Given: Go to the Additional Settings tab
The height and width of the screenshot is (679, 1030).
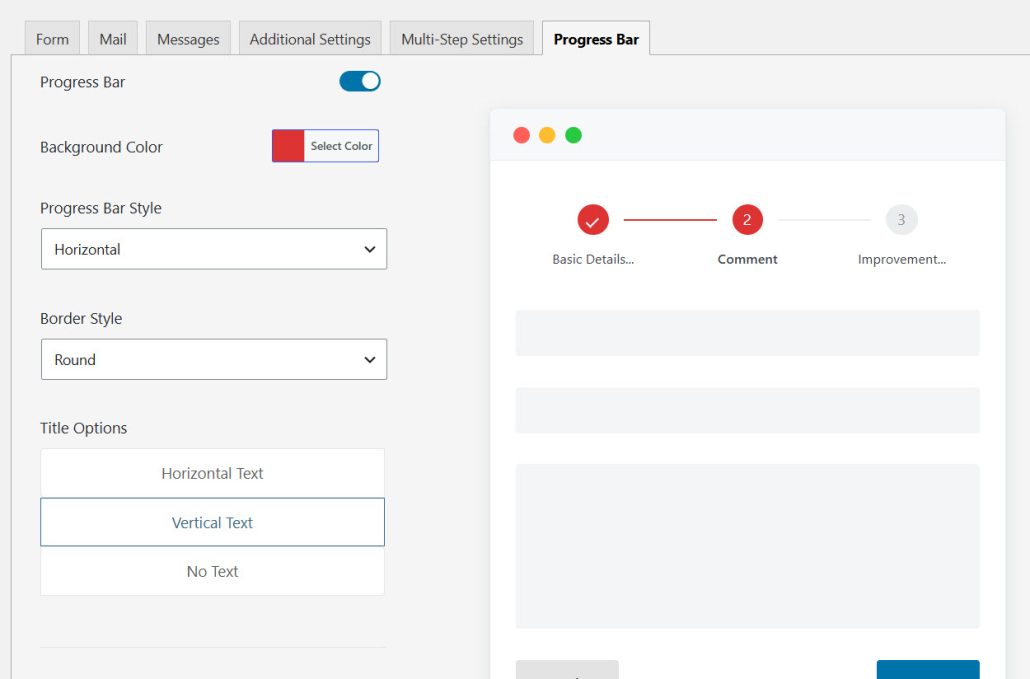Looking at the screenshot, I should coord(310,39).
